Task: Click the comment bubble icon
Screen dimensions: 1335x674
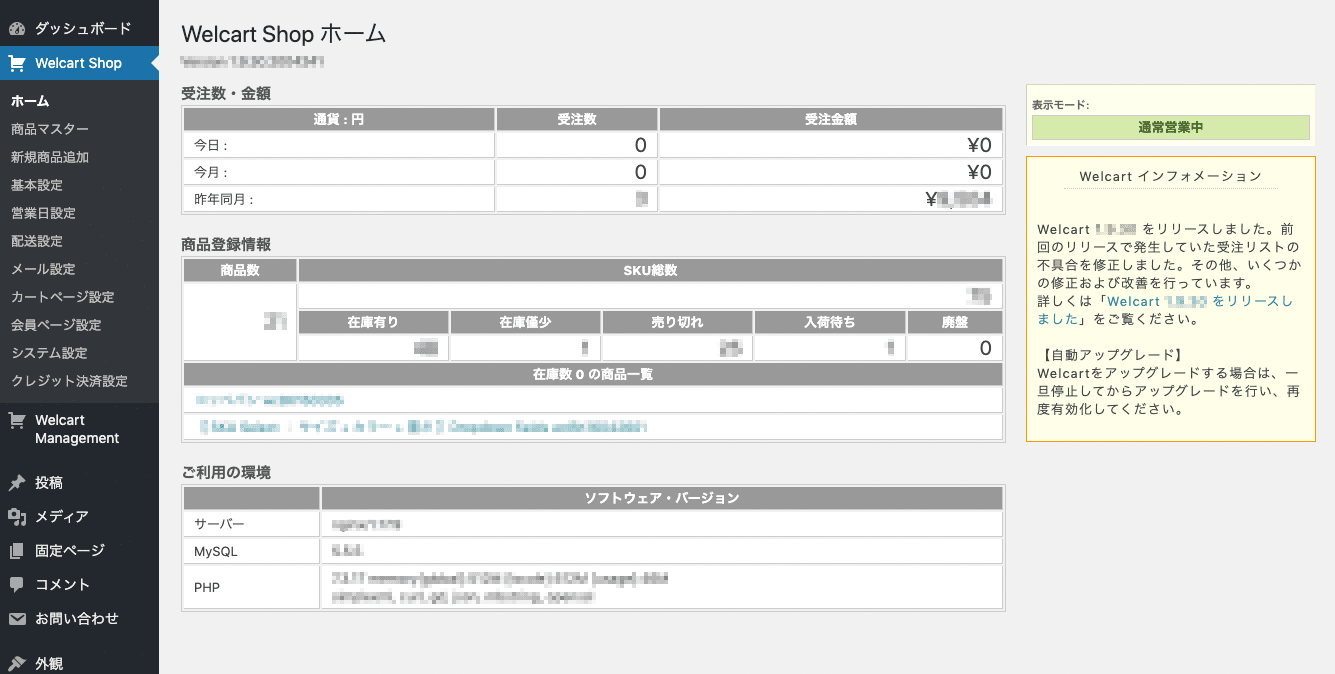Action: (17, 585)
